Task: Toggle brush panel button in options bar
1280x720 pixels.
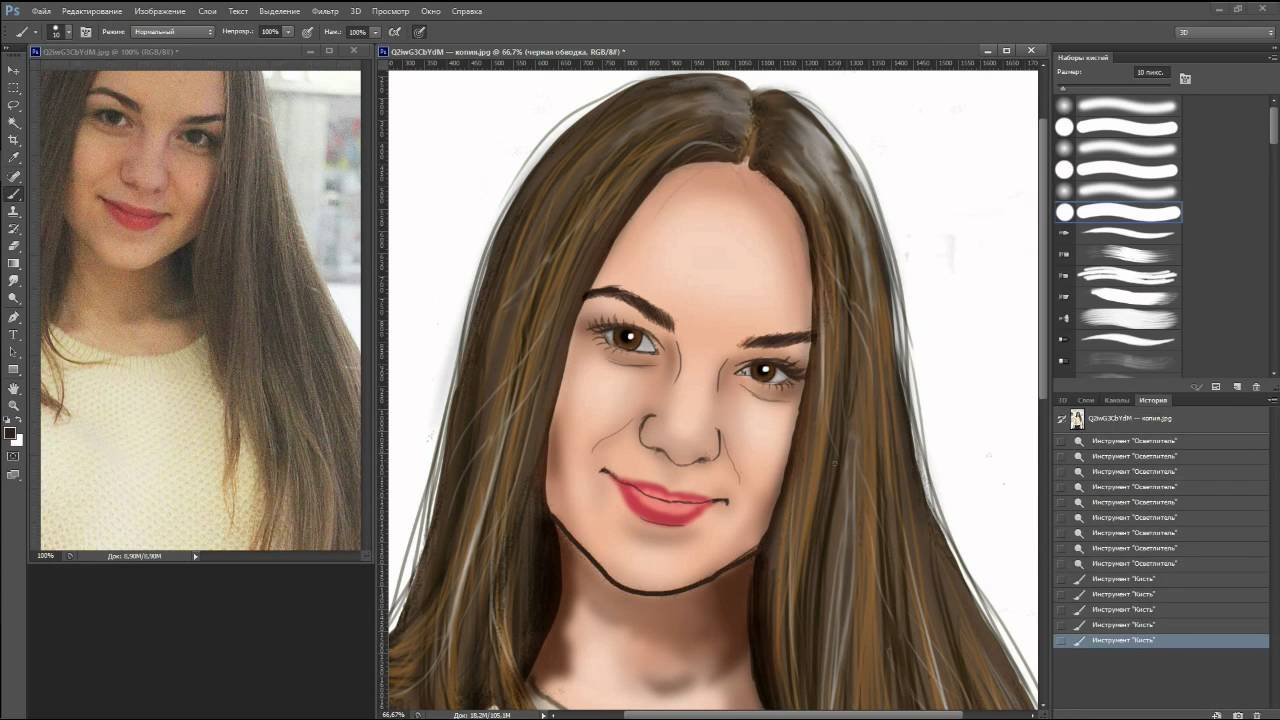Action: tap(86, 32)
